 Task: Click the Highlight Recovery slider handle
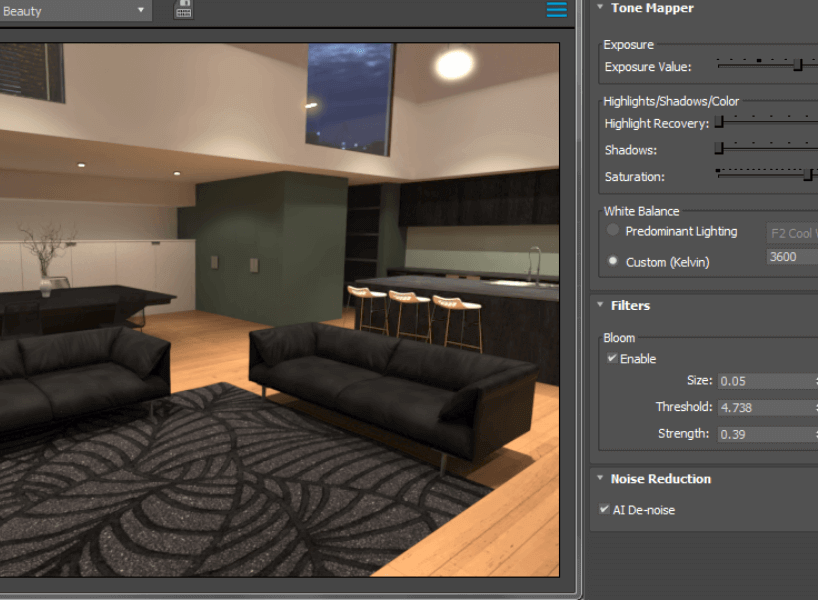coord(718,122)
